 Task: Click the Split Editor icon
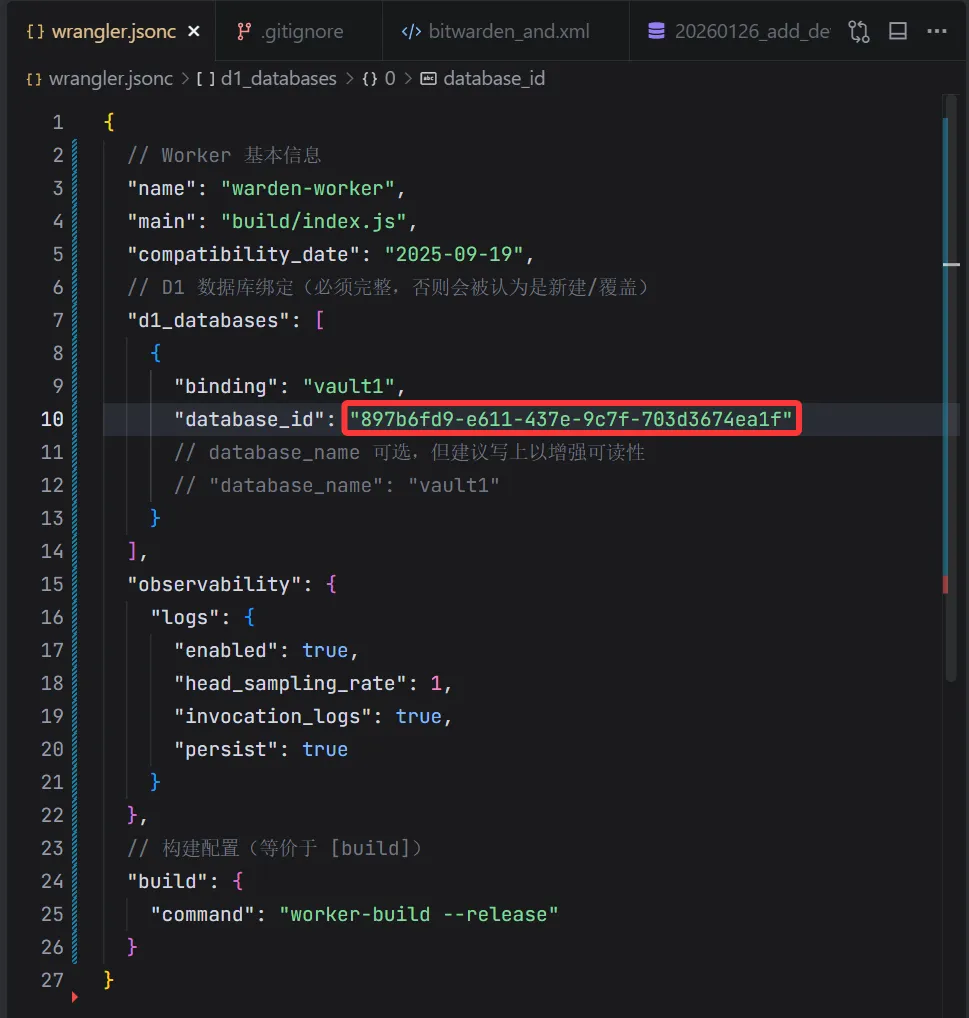point(898,31)
